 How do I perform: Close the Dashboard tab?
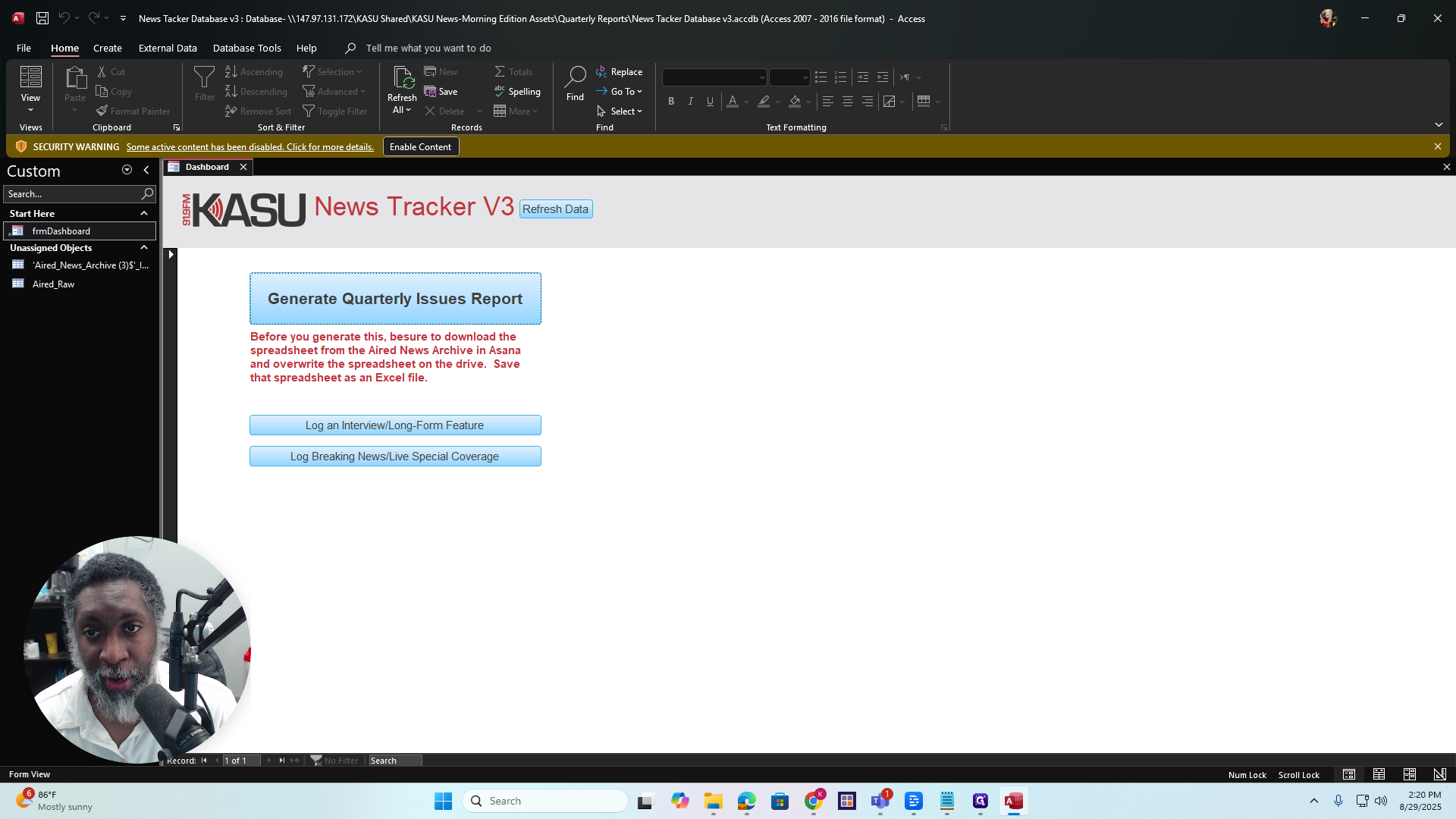(243, 167)
